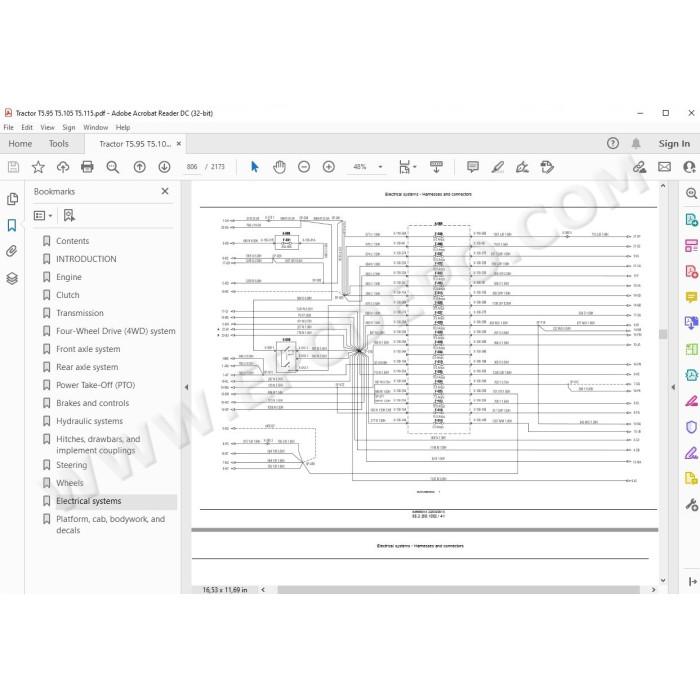
Task: Jump to the Steering bookmark
Action: 71,465
